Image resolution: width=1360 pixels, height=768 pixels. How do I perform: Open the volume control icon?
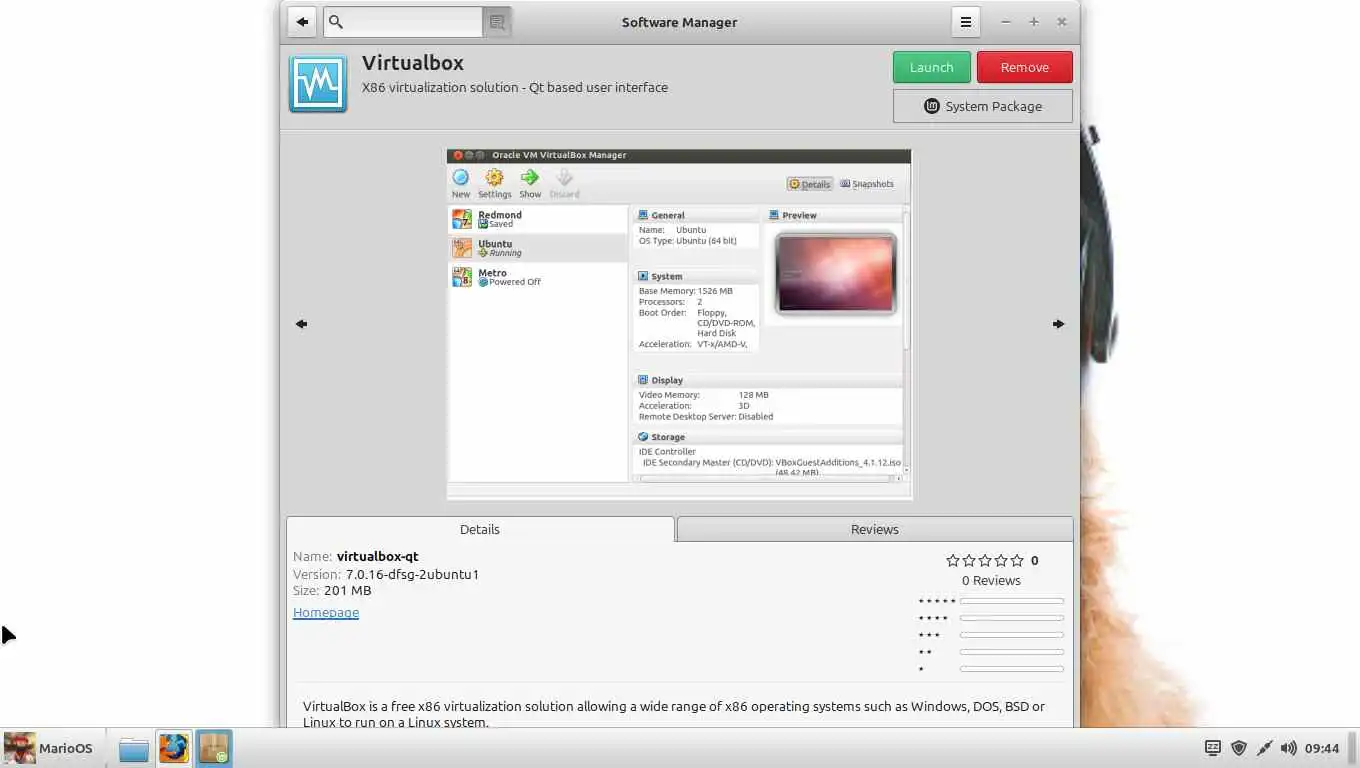click(x=1289, y=748)
